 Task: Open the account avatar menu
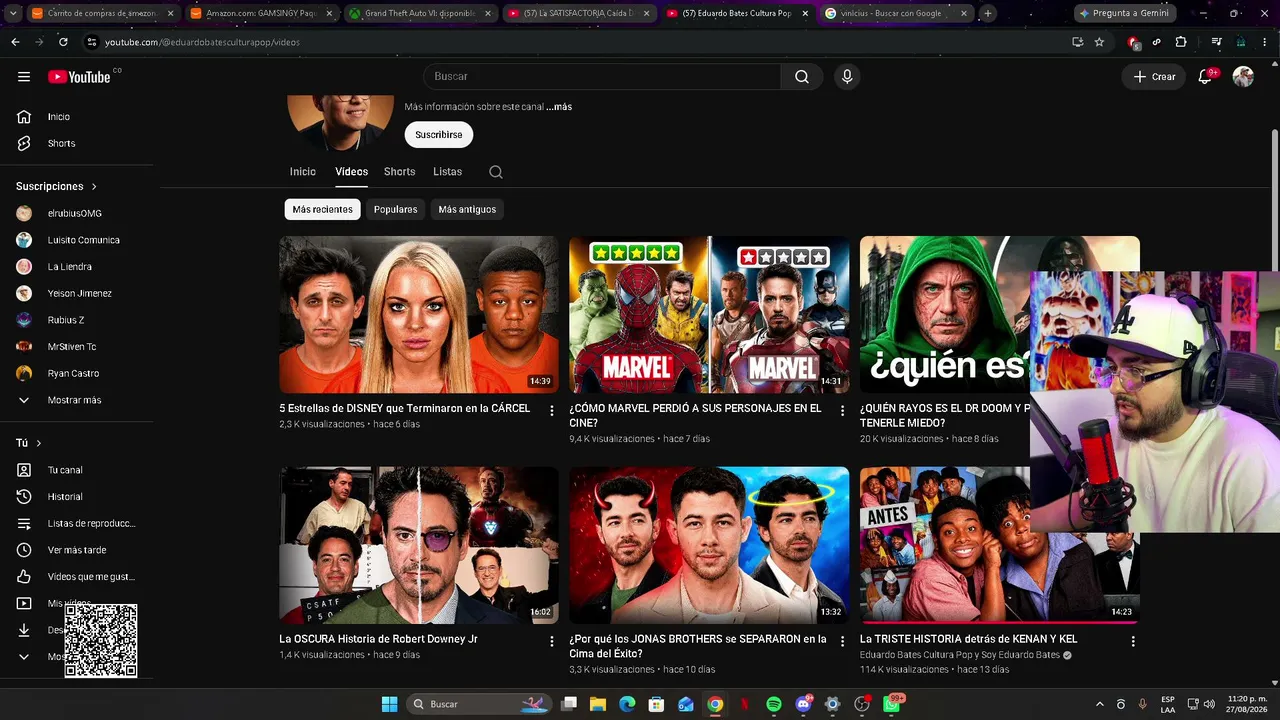pos(1243,77)
